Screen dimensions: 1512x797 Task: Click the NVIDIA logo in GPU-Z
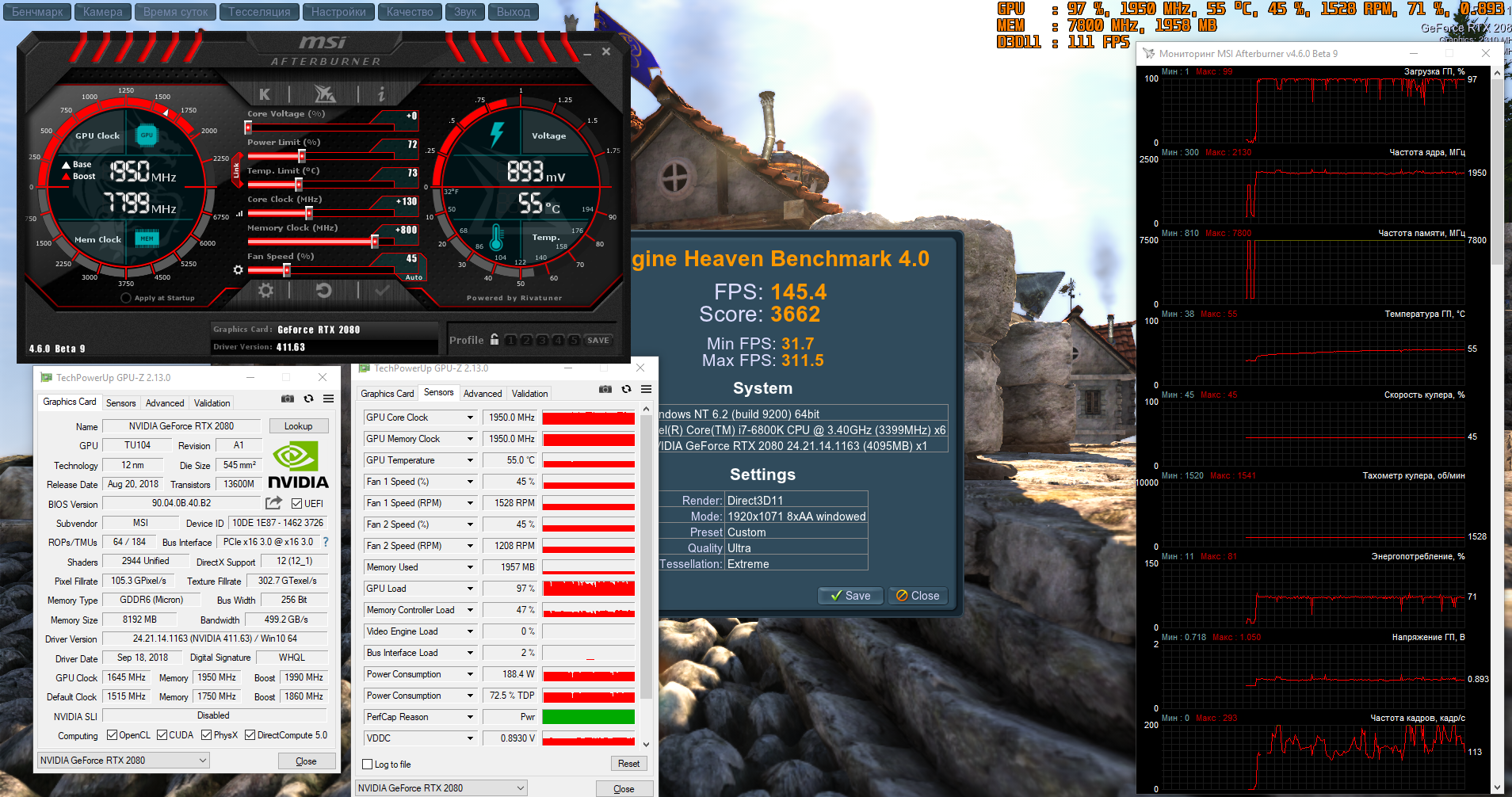(298, 466)
